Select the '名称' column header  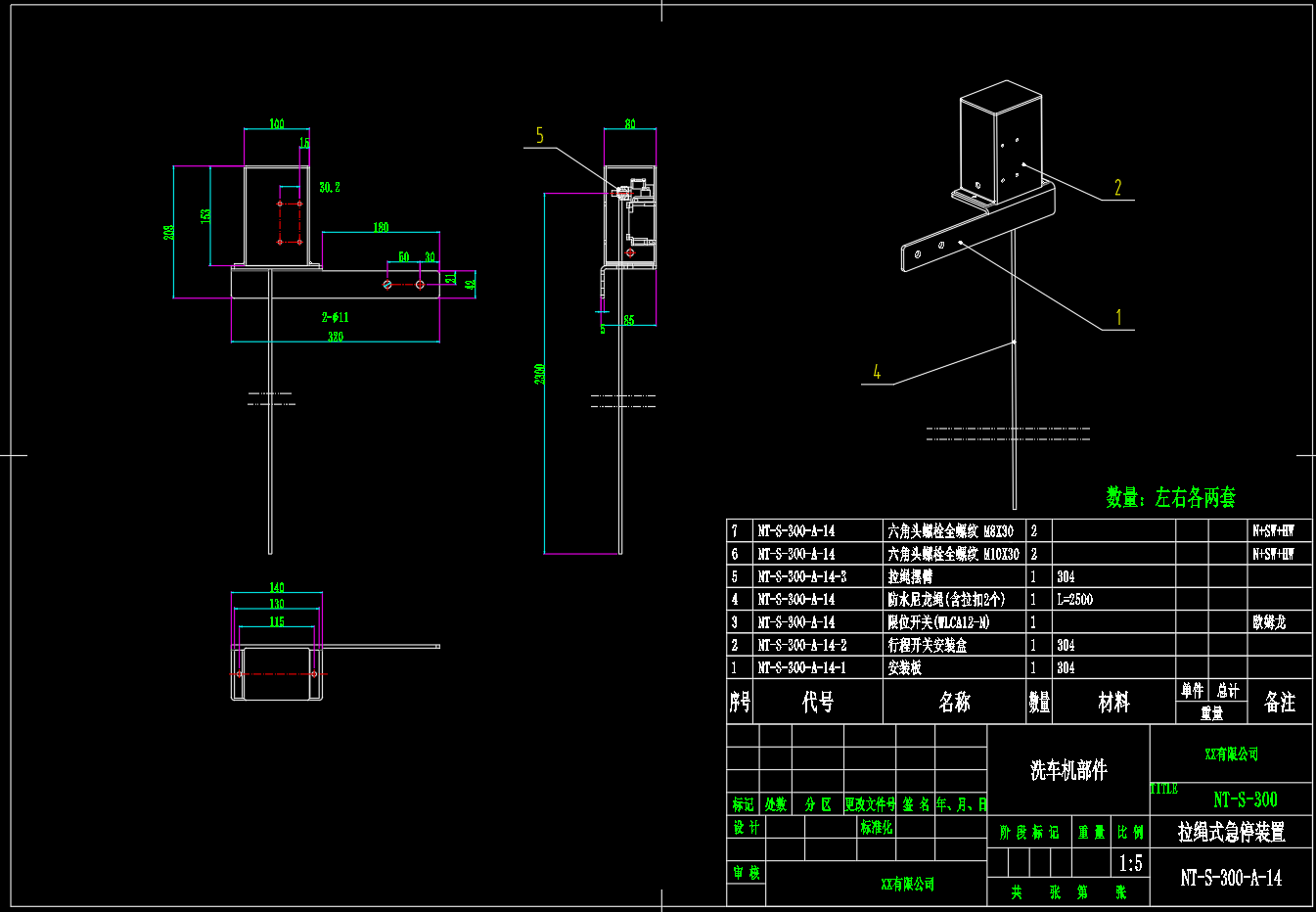tap(954, 702)
